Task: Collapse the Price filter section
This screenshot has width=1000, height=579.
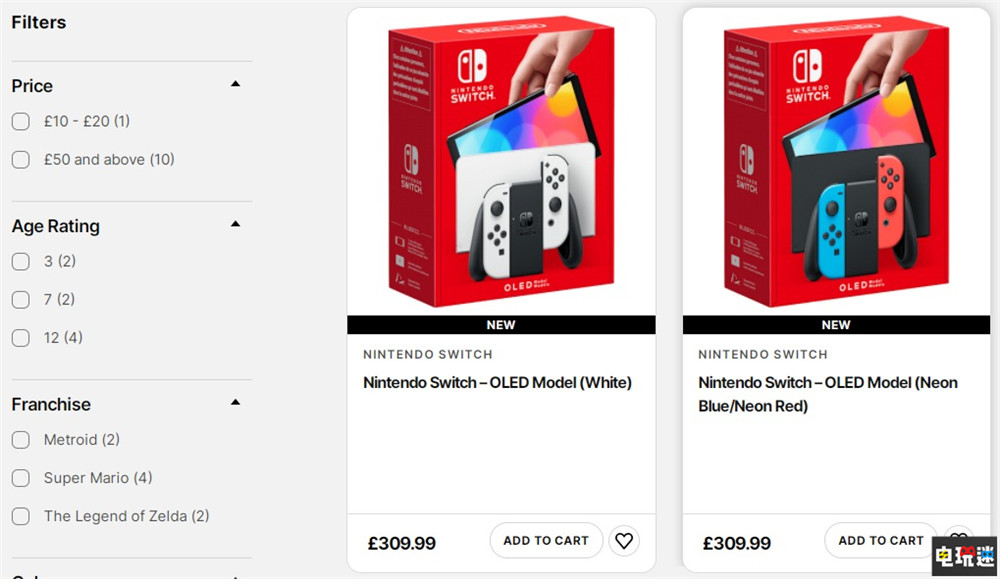Action: (235, 85)
